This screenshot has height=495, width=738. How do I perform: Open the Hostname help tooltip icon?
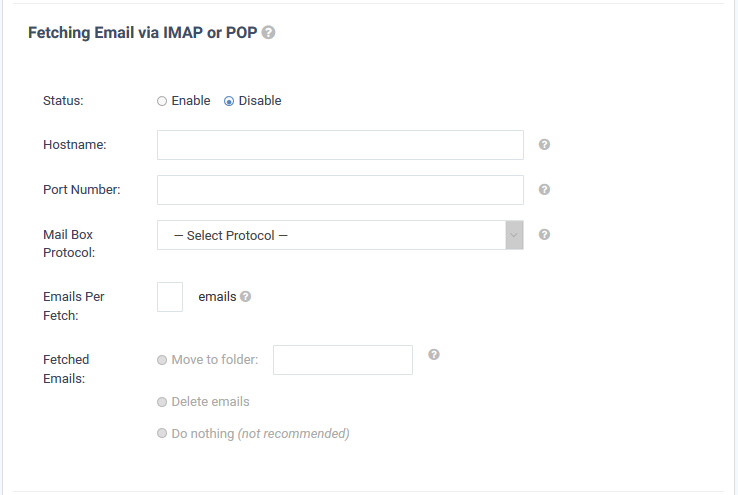pyautogui.click(x=544, y=144)
